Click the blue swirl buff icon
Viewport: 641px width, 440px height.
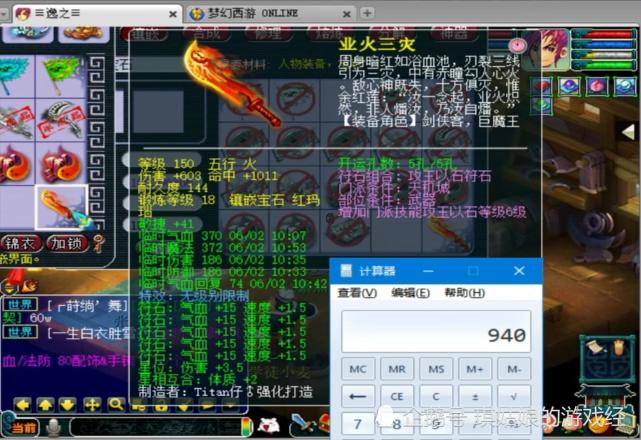click(623, 86)
